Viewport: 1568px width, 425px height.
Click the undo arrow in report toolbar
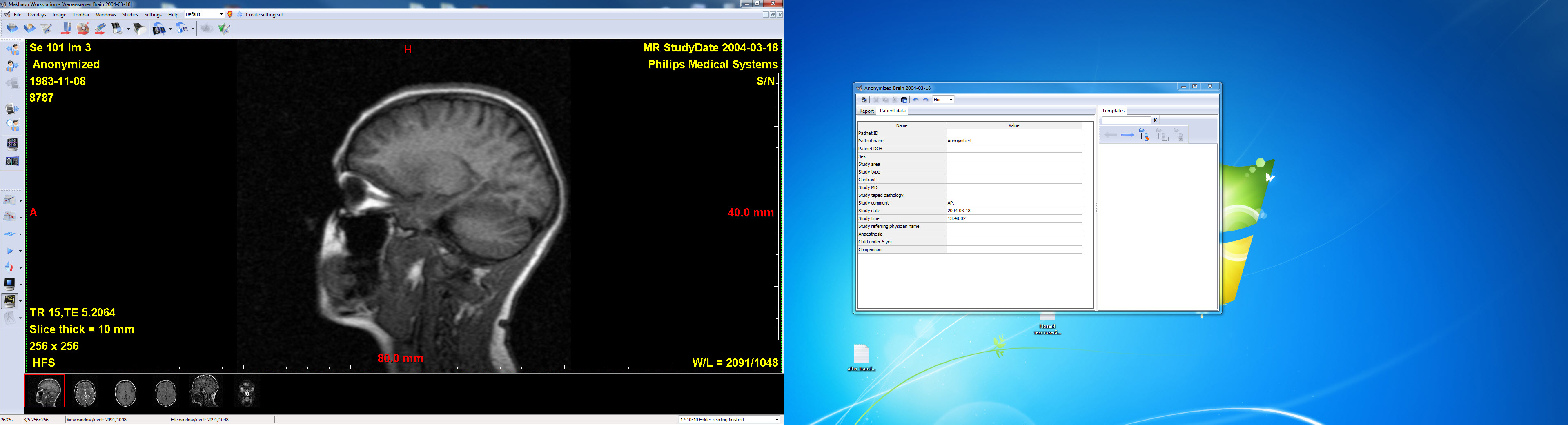(916, 100)
